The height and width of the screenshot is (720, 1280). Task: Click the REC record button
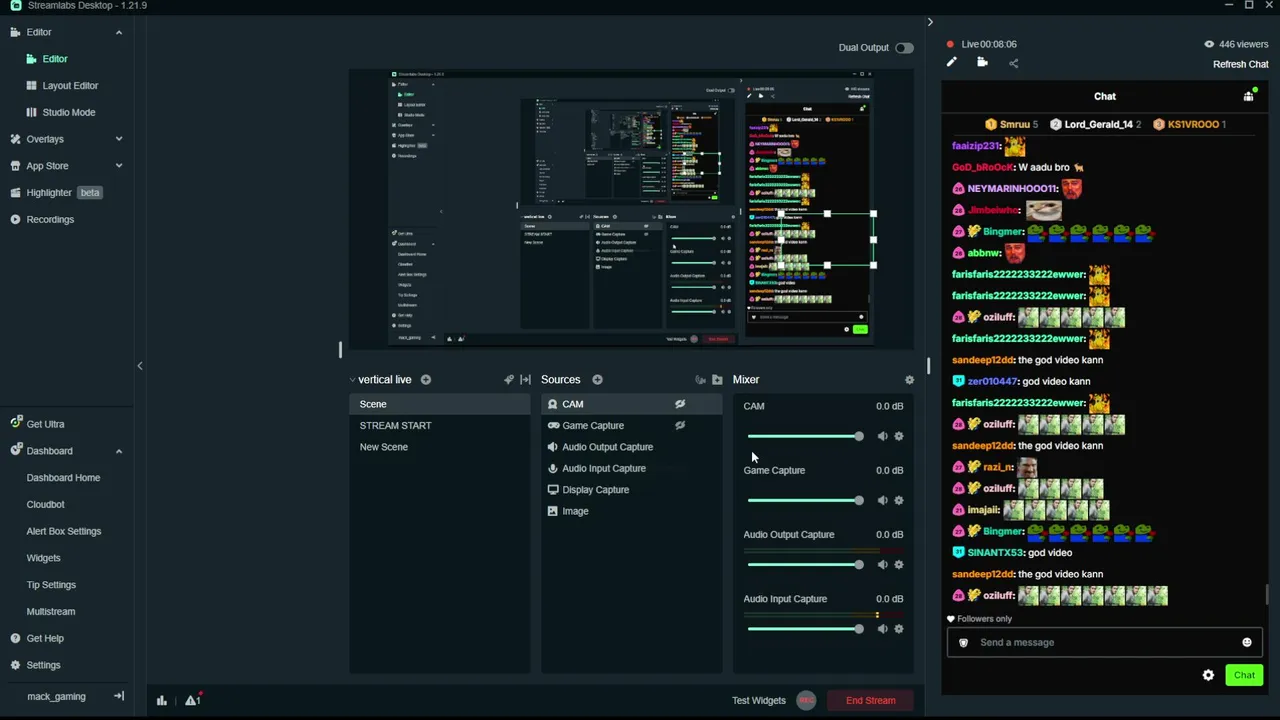[807, 700]
